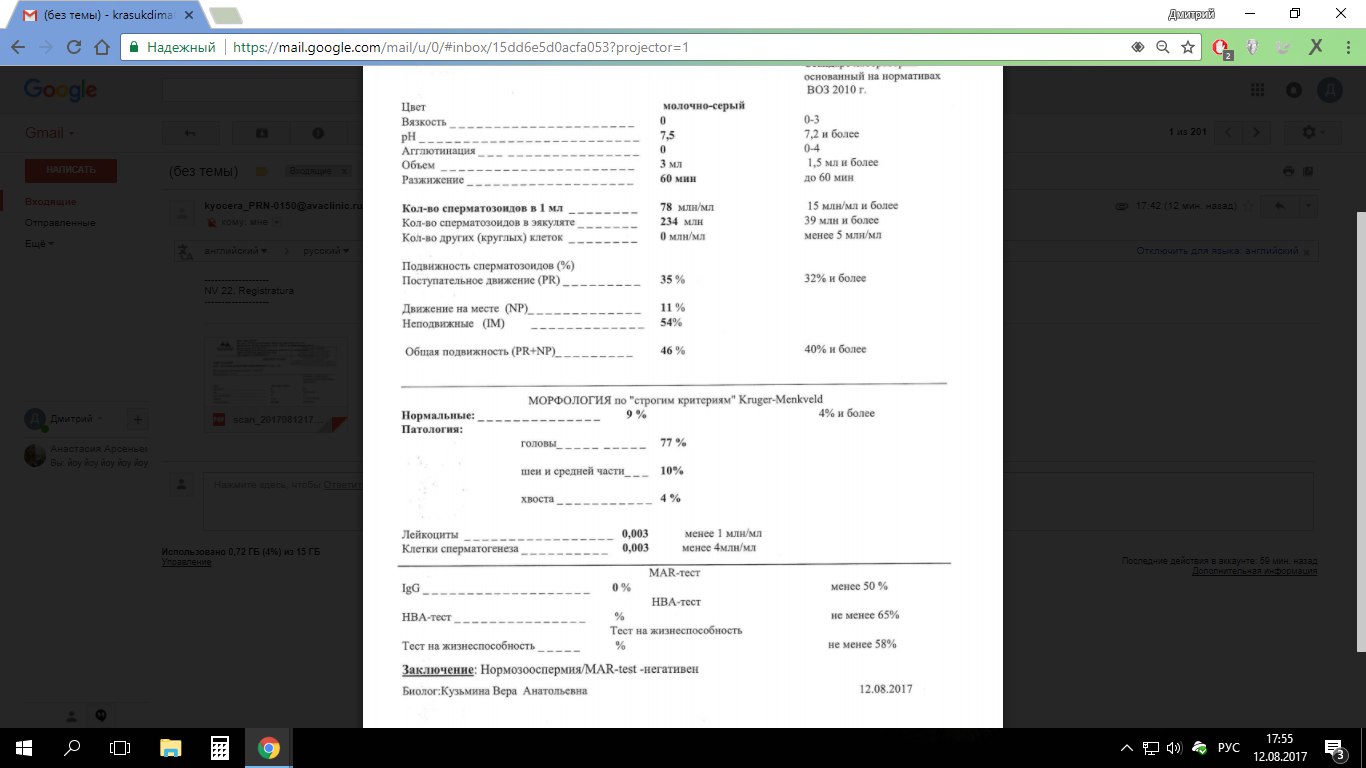Image resolution: width=1366 pixels, height=768 pixels.
Task: Open Calculator from the taskbar
Action: point(220,747)
